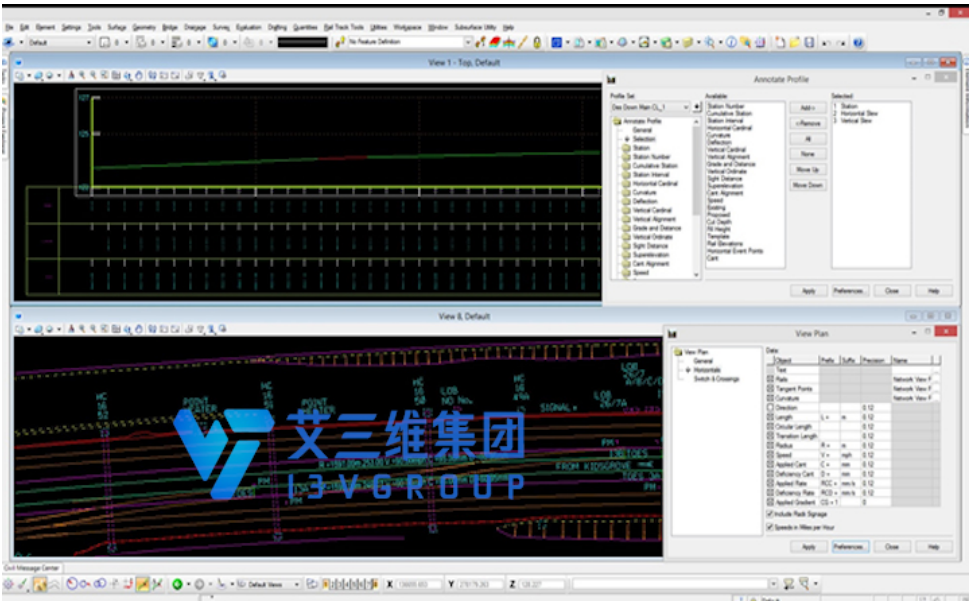Click the Preferences button in View Plan dialog
Image resolution: width=972 pixels, height=611 pixels.
coord(850,547)
